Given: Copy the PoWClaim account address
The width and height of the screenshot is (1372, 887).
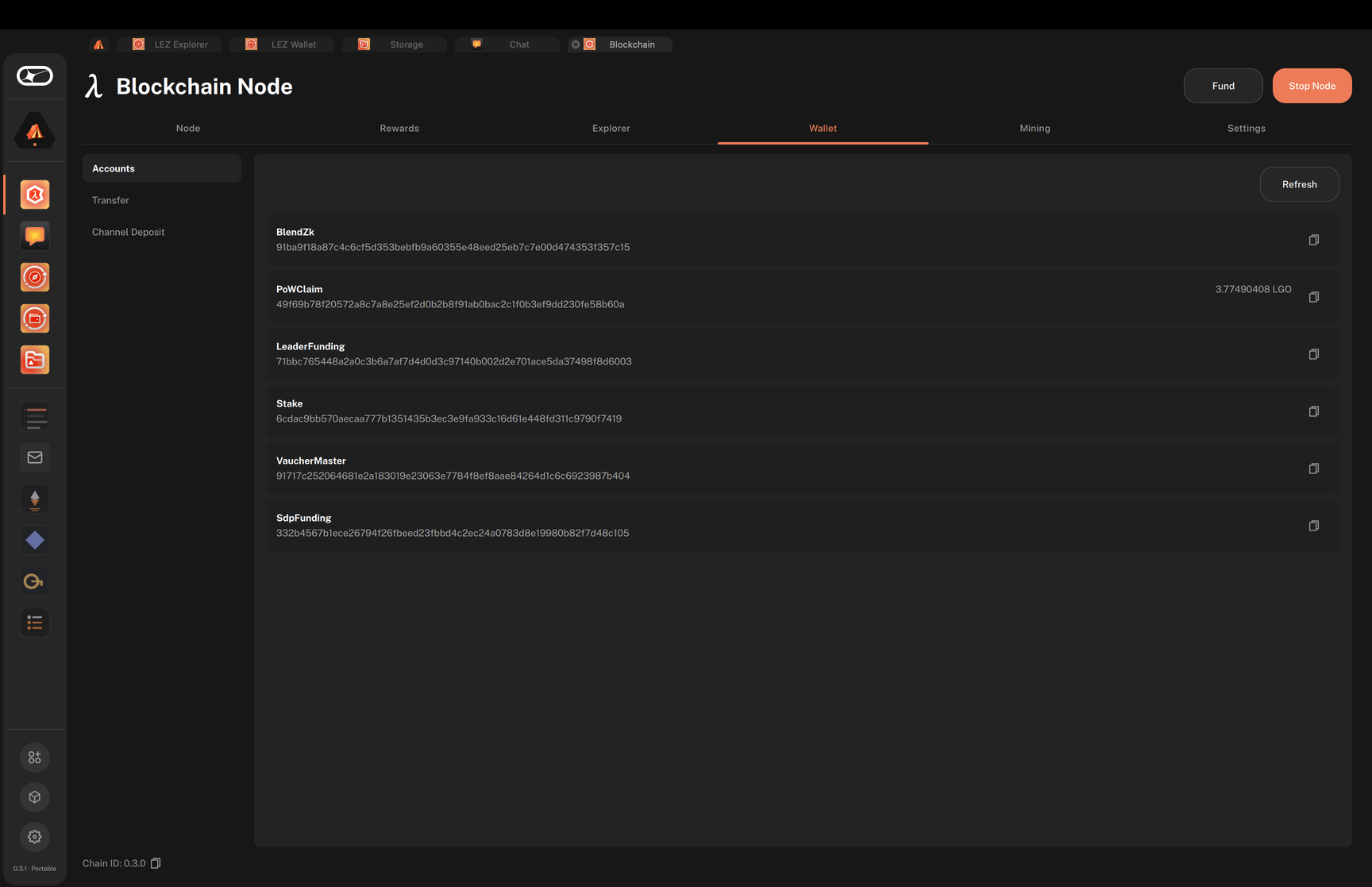Looking at the screenshot, I should [1313, 297].
